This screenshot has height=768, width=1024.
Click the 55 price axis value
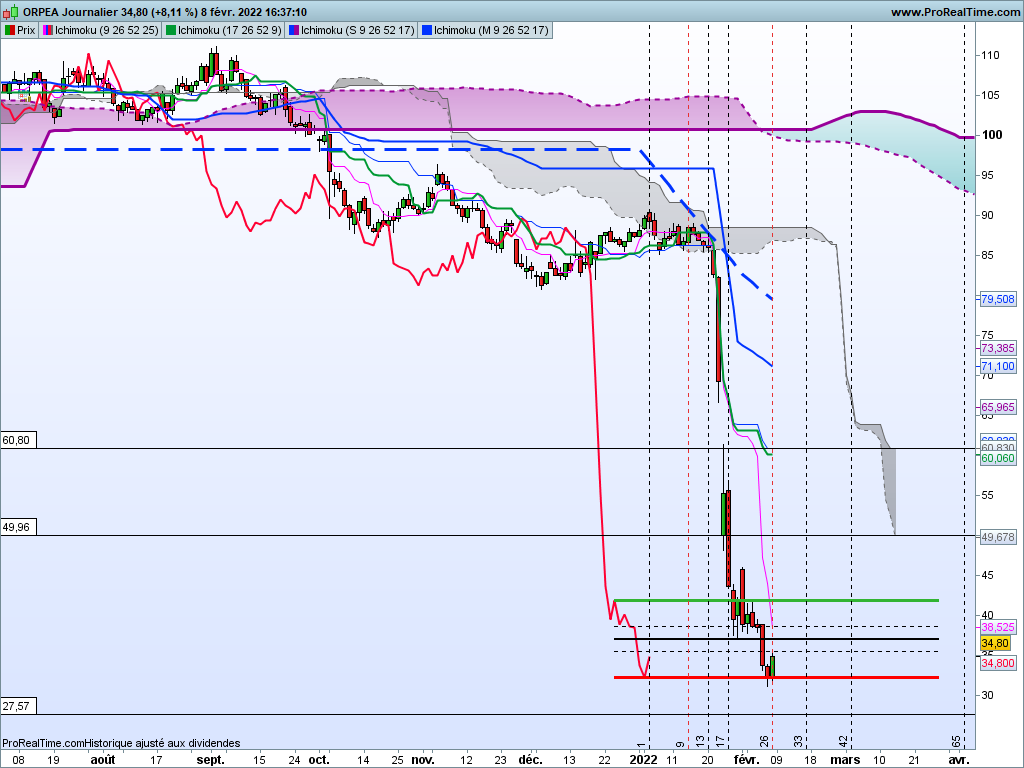coord(987,495)
